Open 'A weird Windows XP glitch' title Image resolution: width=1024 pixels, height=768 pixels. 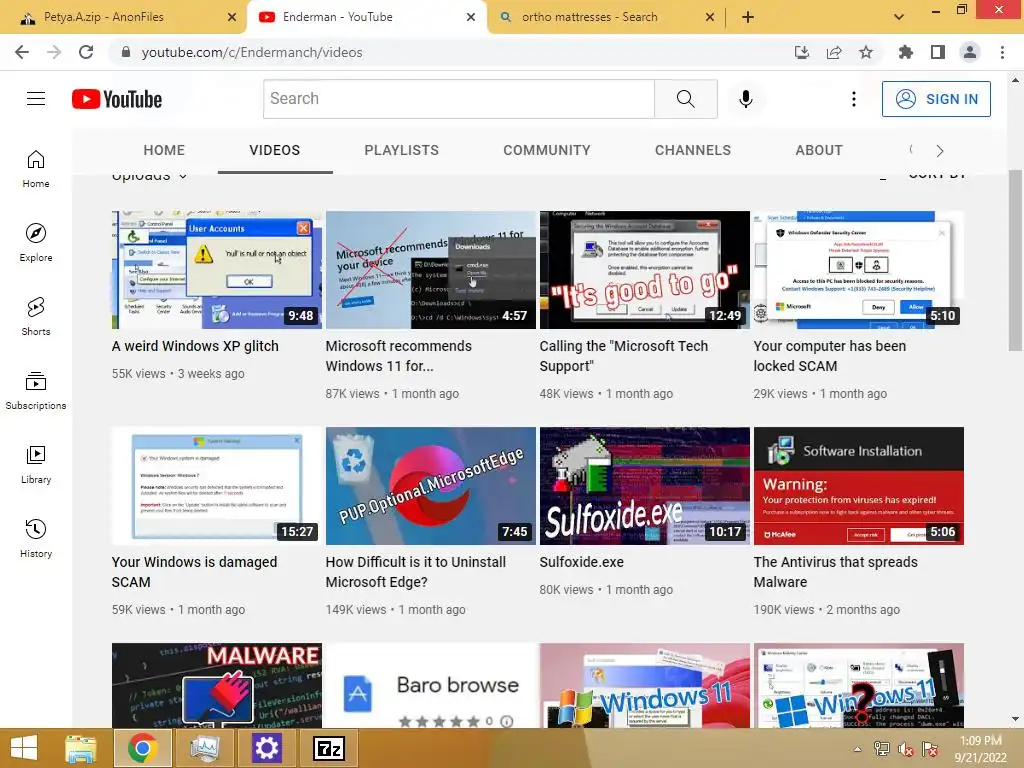point(195,346)
